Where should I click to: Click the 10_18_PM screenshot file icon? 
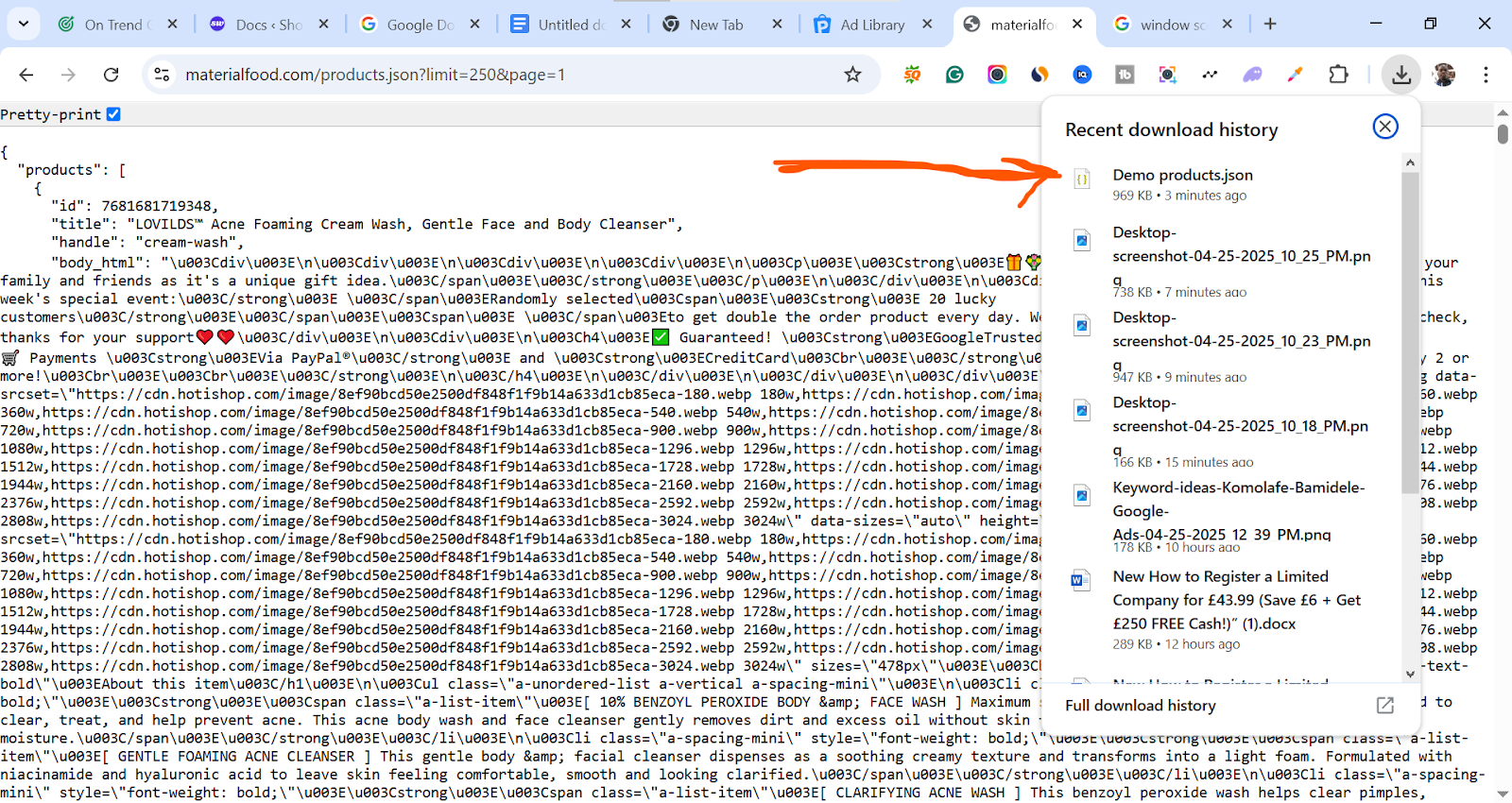1082,410
